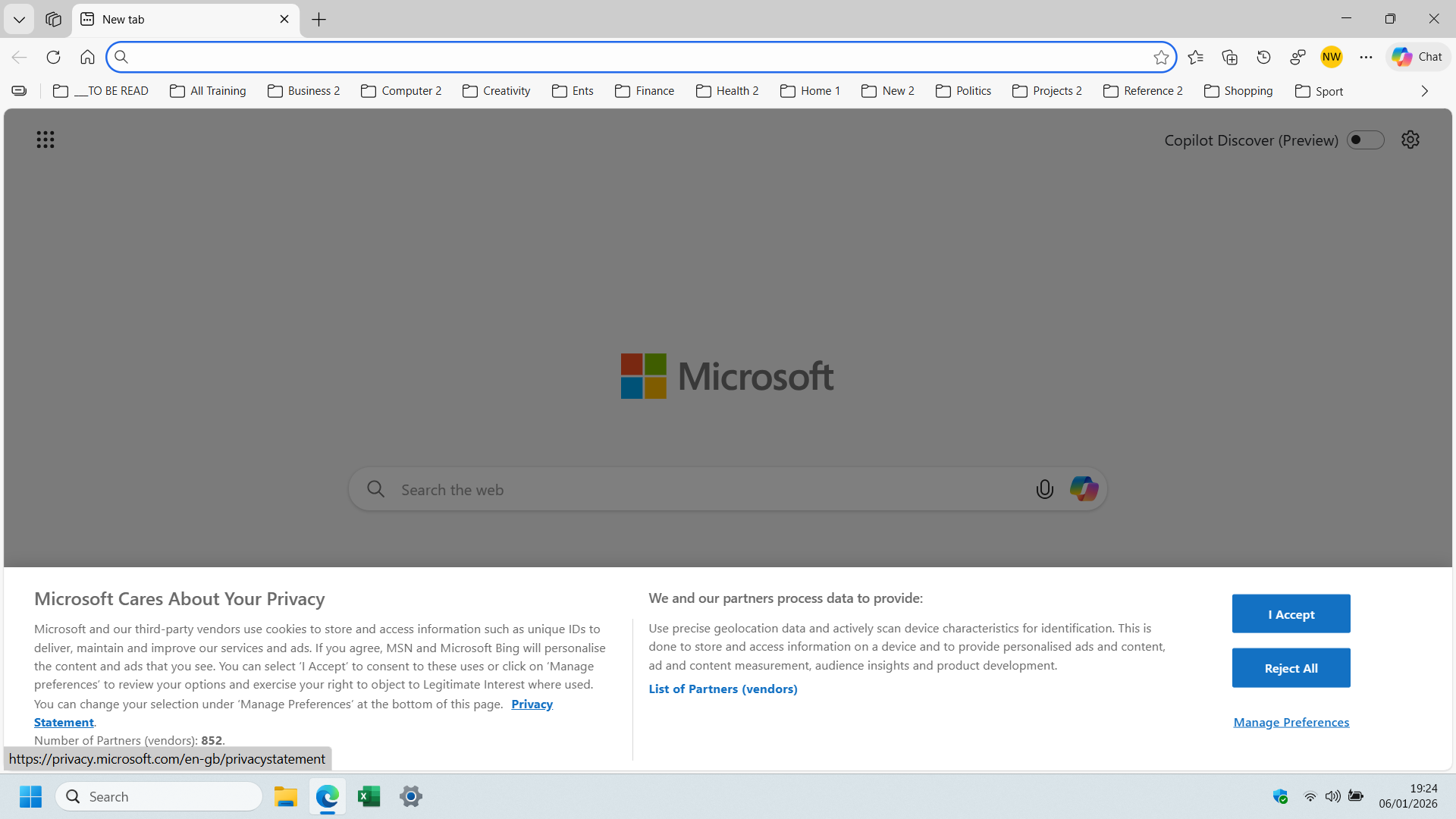Open the Privacy Statement link
Viewport: 1456px width, 819px height.
click(532, 704)
